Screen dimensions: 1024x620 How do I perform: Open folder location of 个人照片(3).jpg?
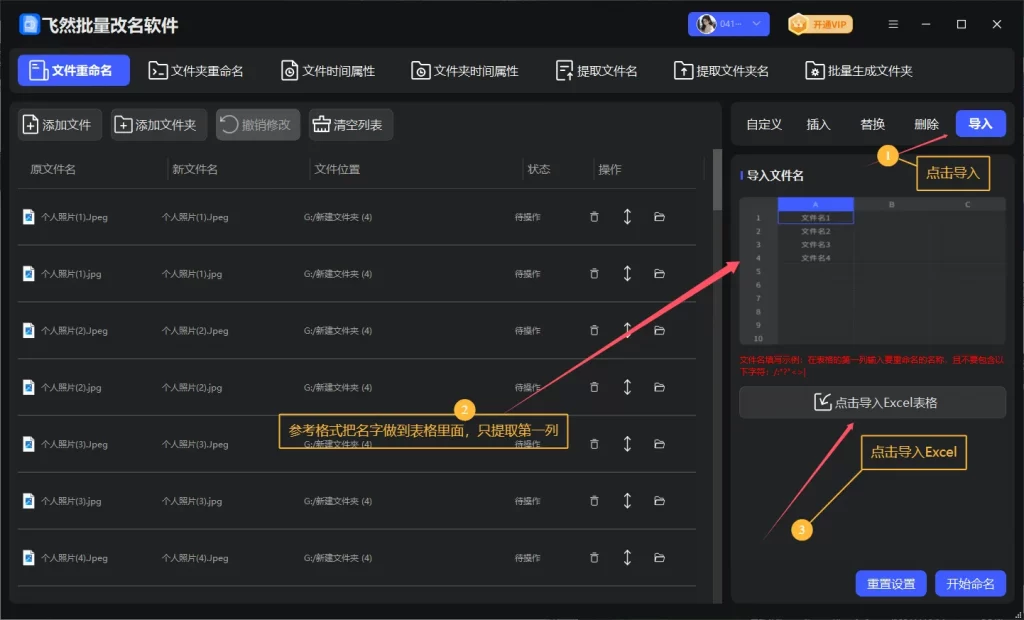pos(659,501)
